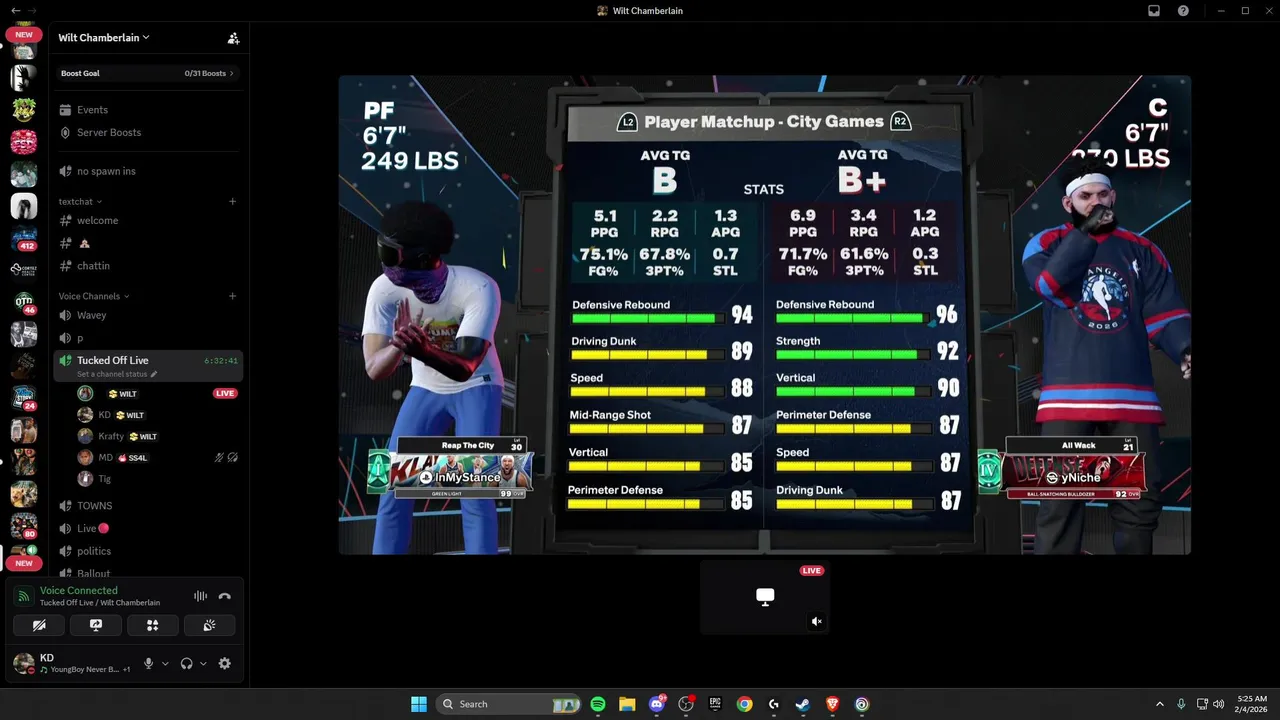Image resolution: width=1280 pixels, height=720 pixels.
Task: Join the voice channel named p
Action: (x=148, y=338)
